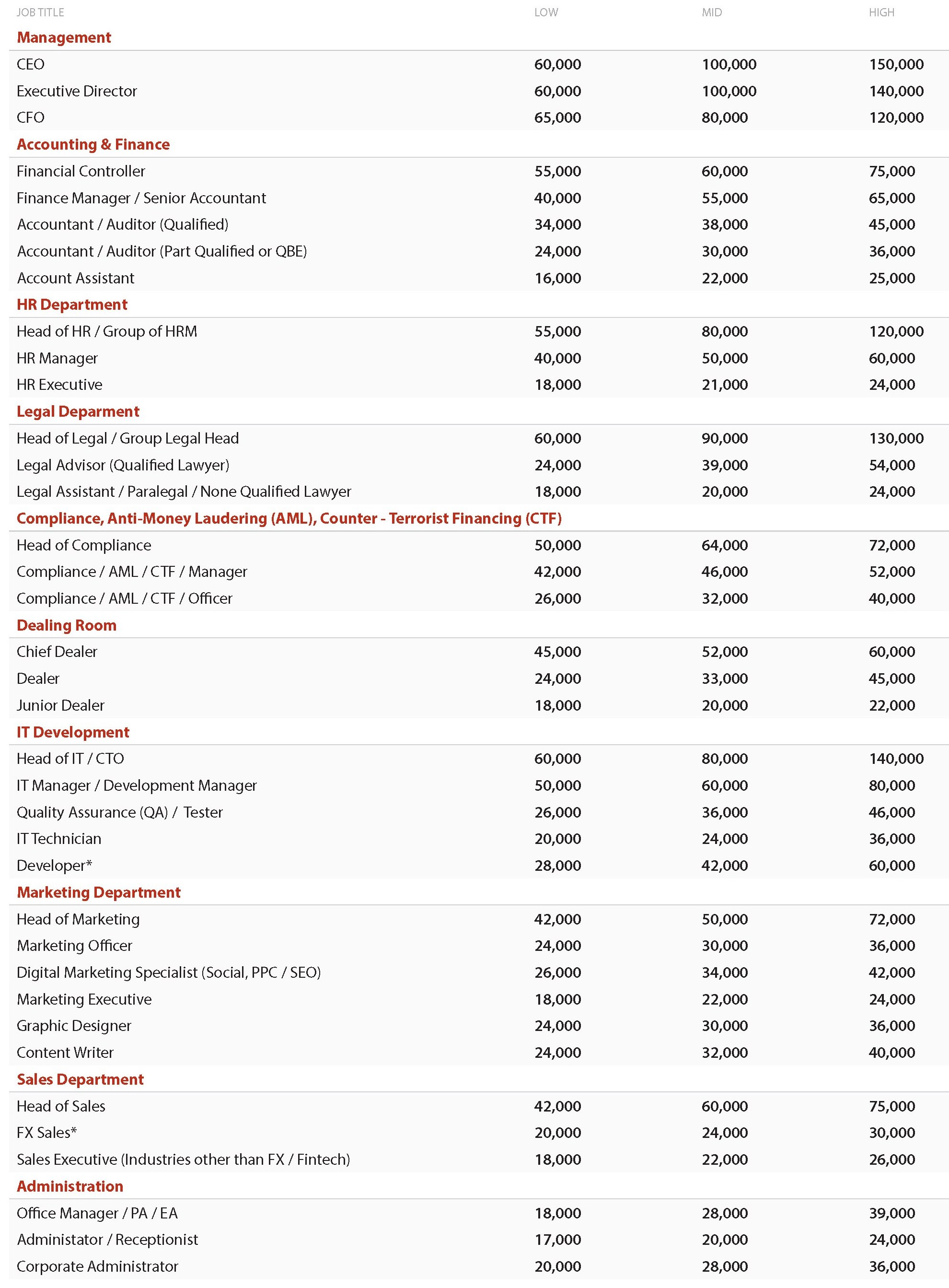Click the Executive Director job title
The height and width of the screenshot is (1288, 949).
[x=77, y=92]
